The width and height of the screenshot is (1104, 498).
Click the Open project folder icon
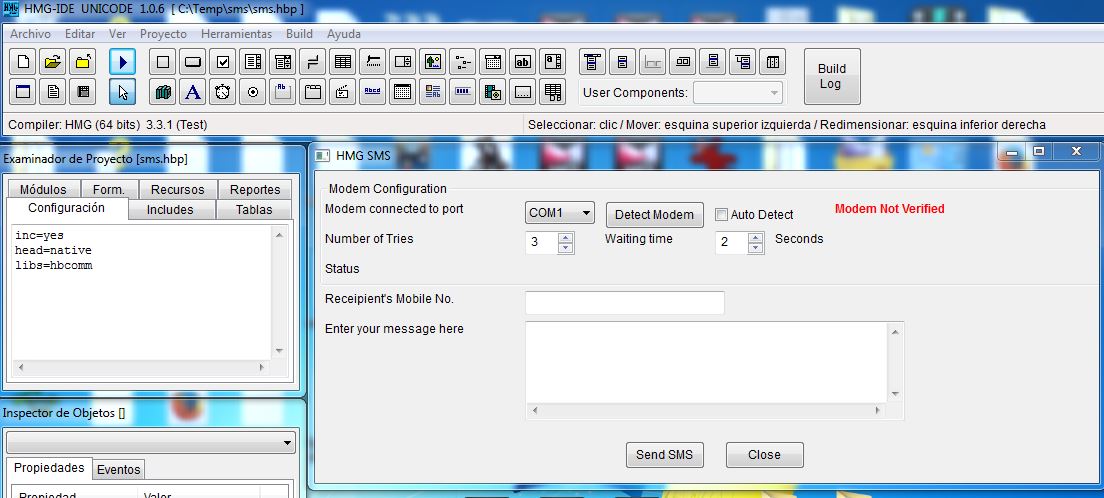[x=53, y=62]
